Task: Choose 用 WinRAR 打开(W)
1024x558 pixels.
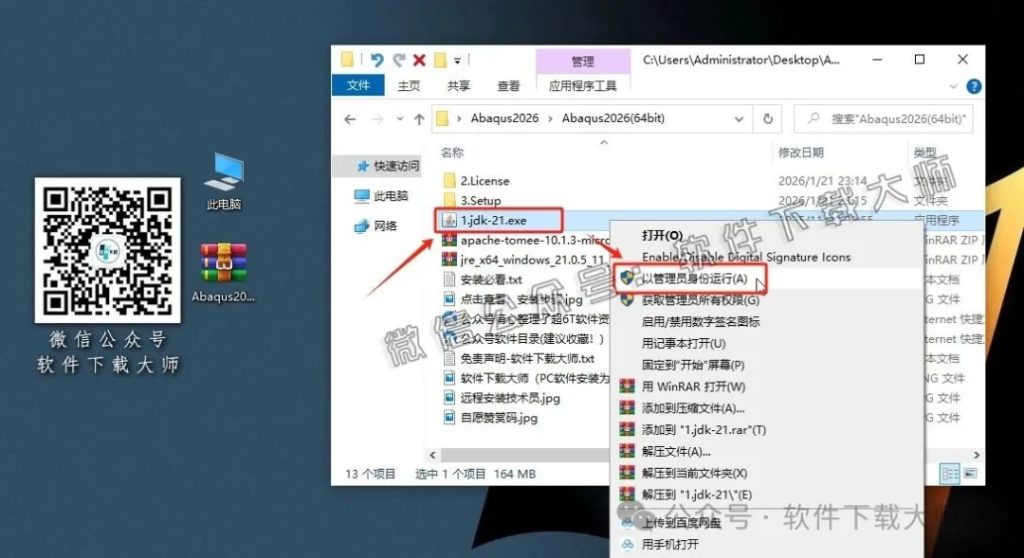Action: (693, 386)
